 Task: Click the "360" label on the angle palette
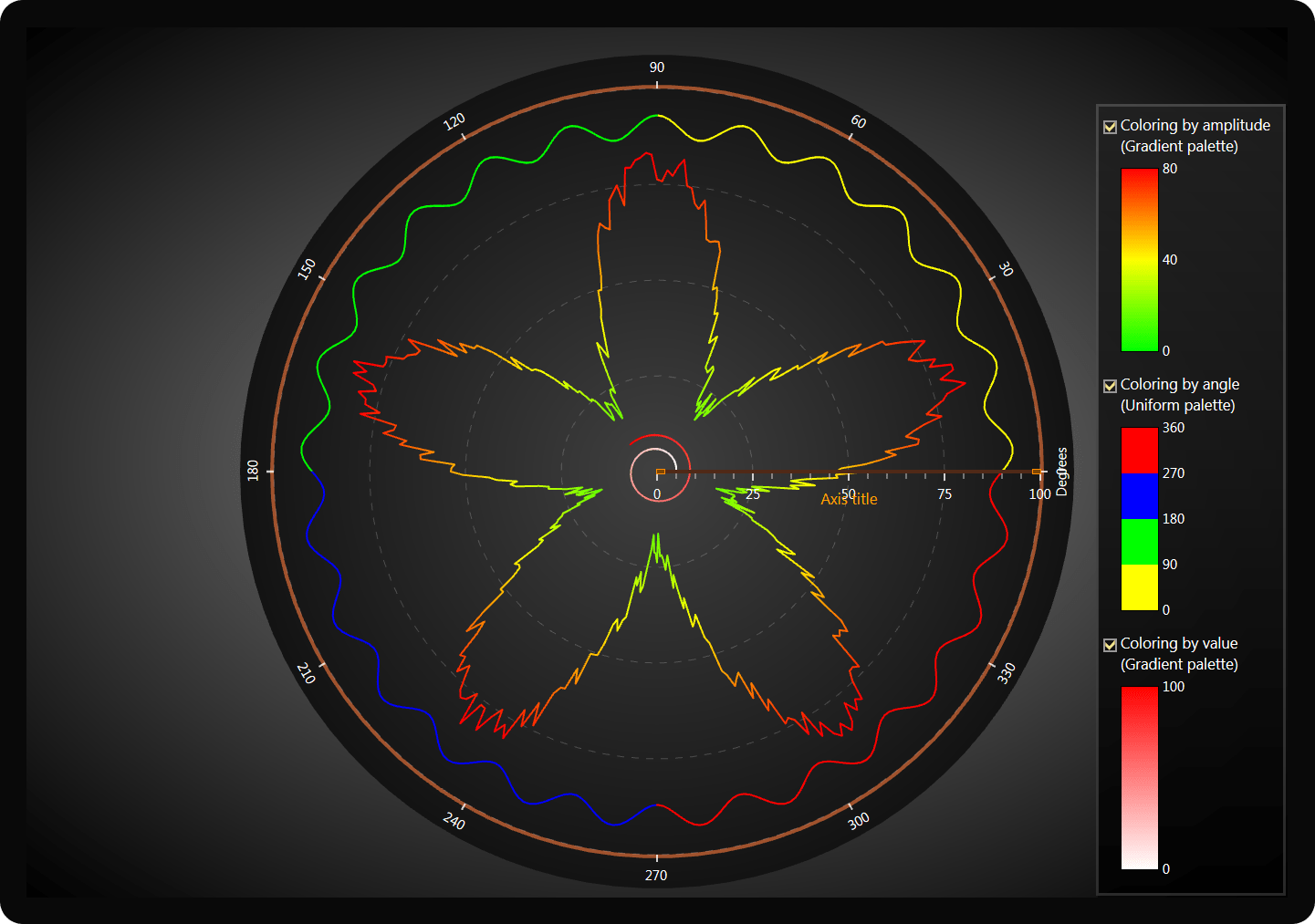click(1174, 427)
